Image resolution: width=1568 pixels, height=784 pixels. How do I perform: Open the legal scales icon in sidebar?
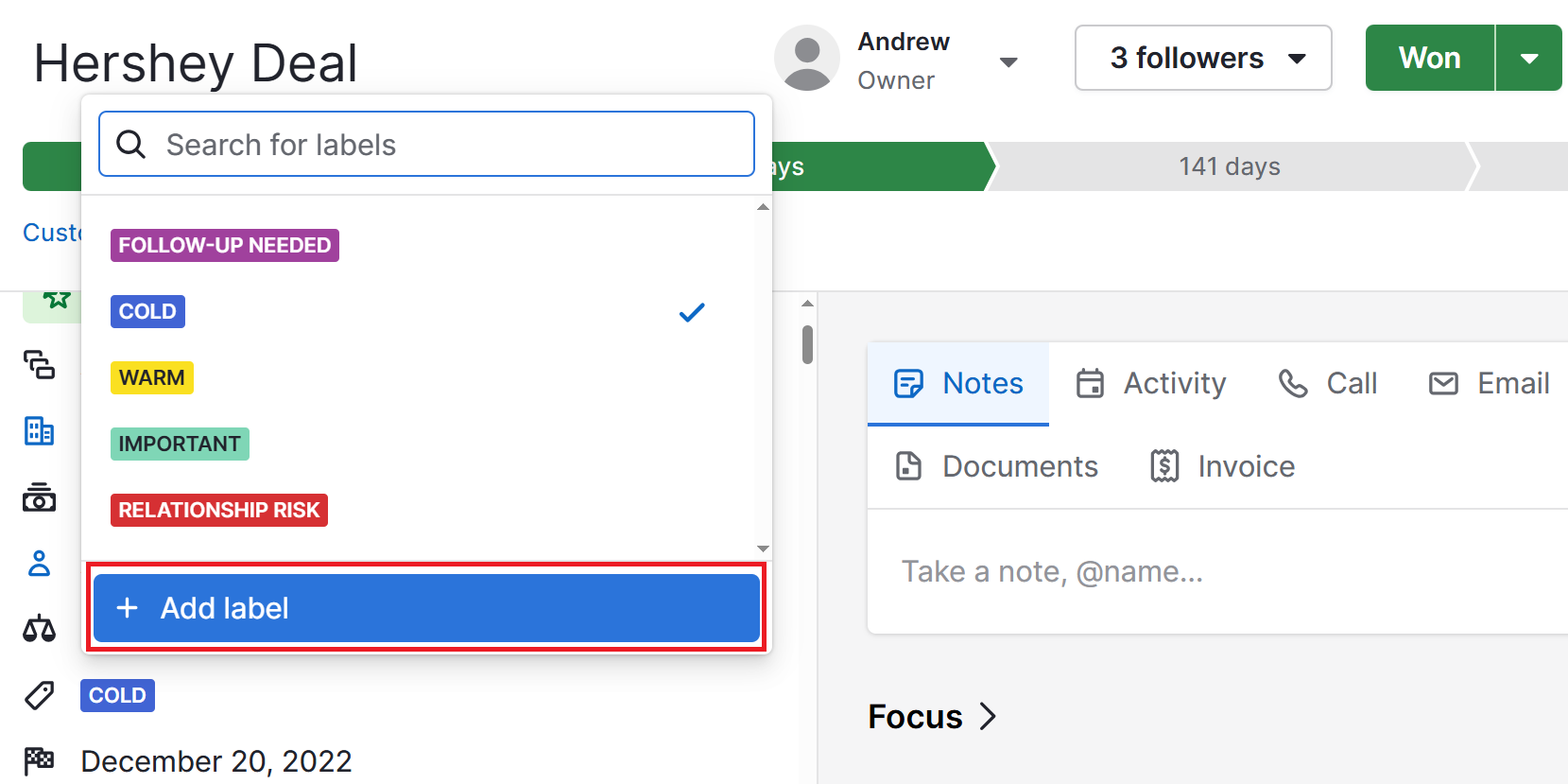pyautogui.click(x=39, y=630)
